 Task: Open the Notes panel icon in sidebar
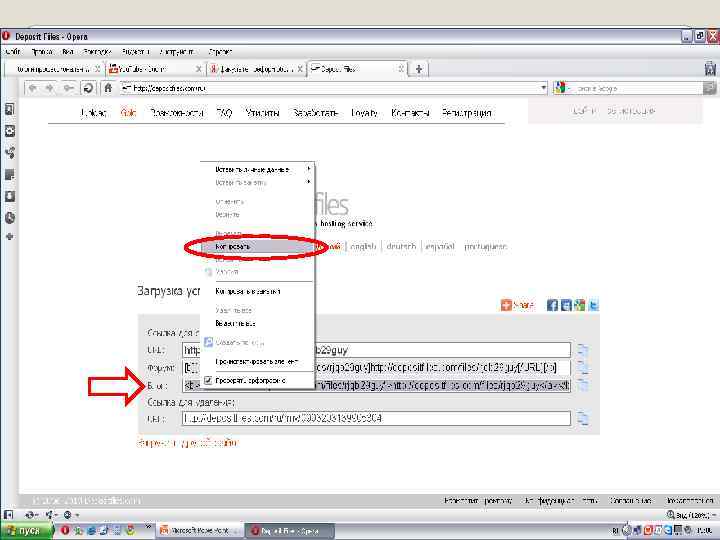point(9,174)
